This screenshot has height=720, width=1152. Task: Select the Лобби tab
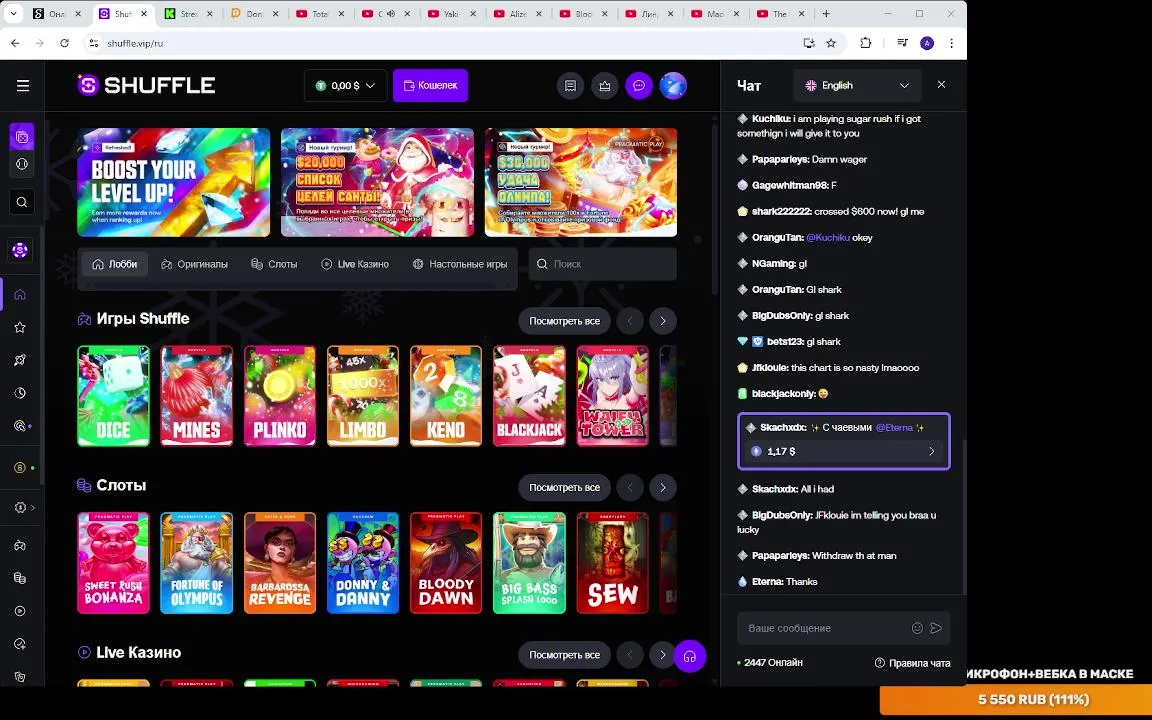click(115, 264)
